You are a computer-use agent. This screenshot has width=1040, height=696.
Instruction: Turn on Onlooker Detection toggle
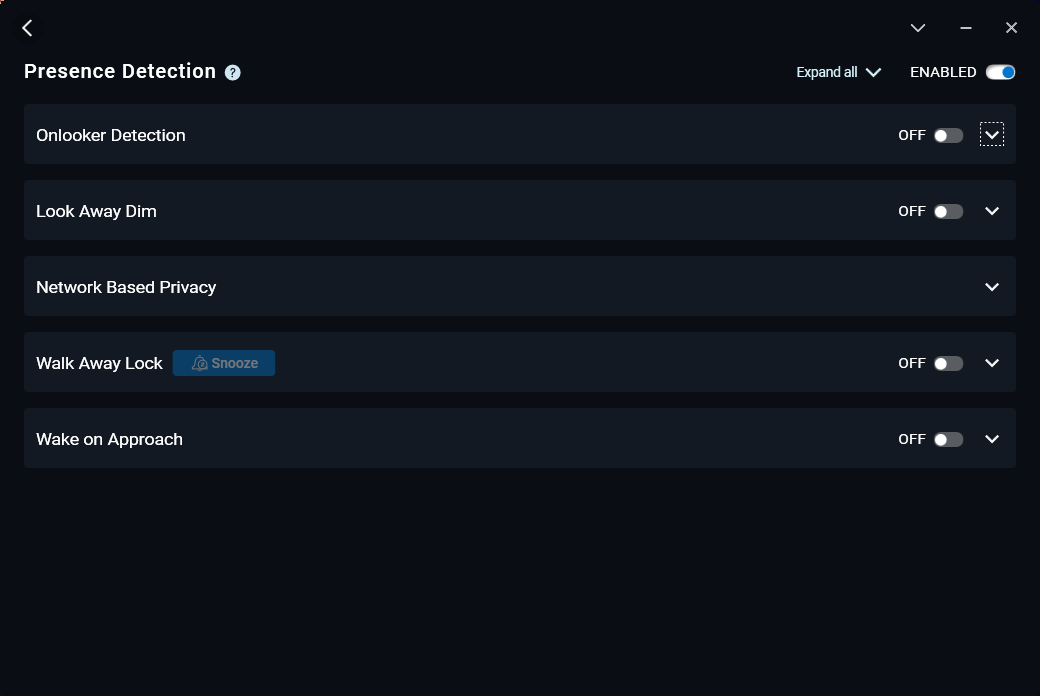pyautogui.click(x=948, y=135)
